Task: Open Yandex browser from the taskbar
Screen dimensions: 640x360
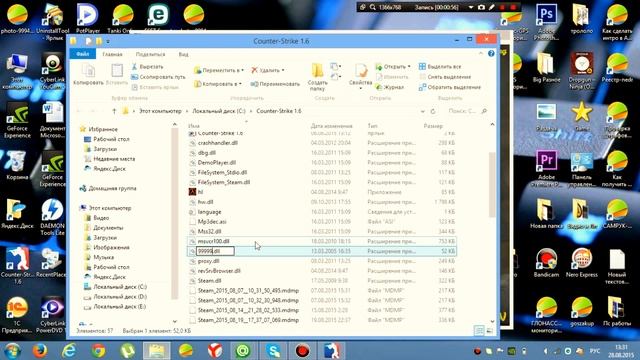Action: [x=215, y=351]
